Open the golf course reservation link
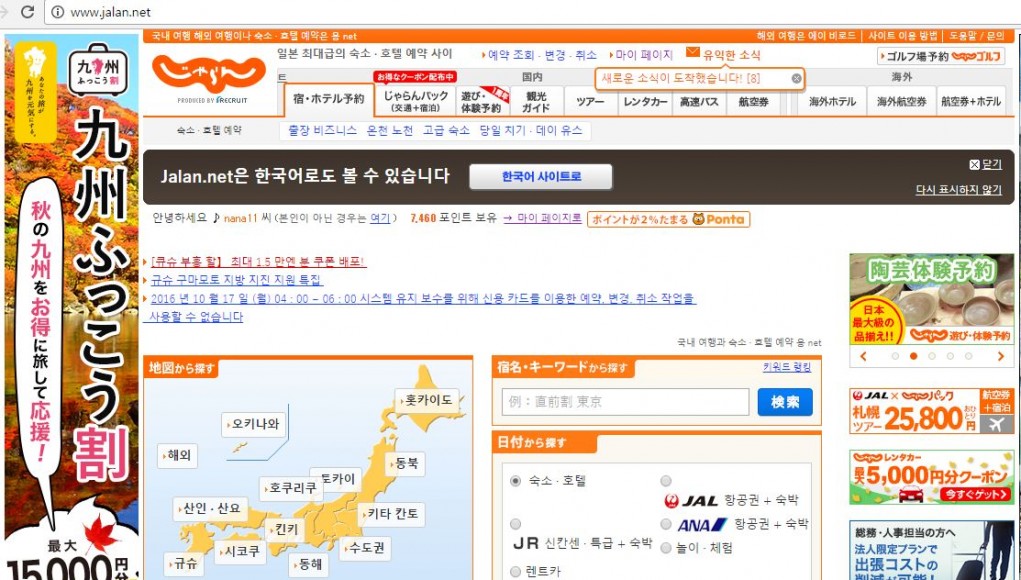1021x580 pixels. click(941, 57)
